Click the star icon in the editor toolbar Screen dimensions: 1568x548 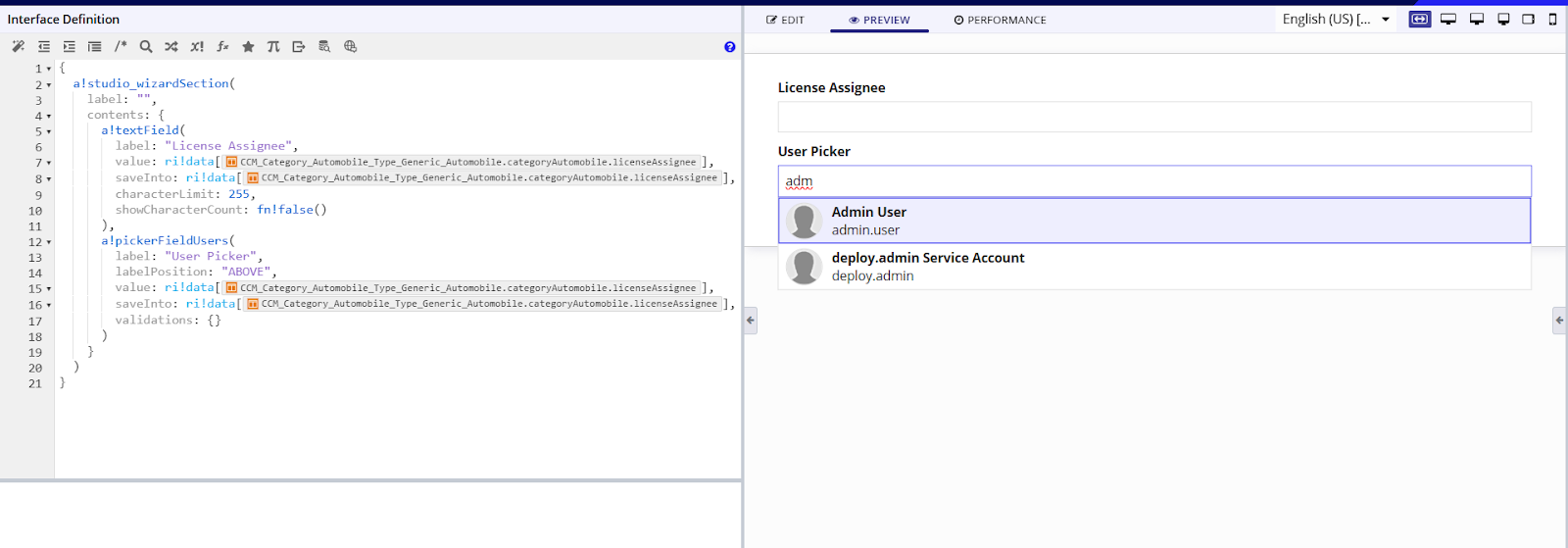point(248,46)
